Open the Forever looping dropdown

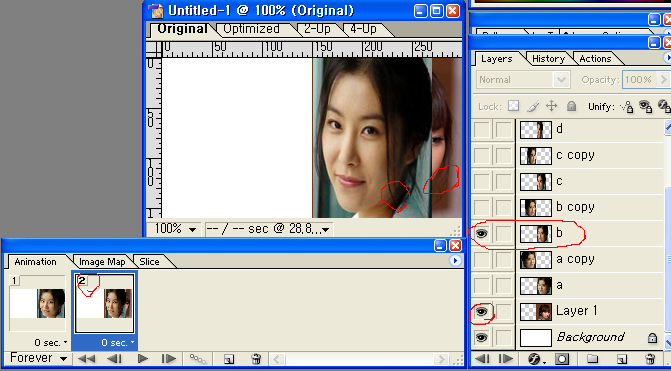point(38,358)
